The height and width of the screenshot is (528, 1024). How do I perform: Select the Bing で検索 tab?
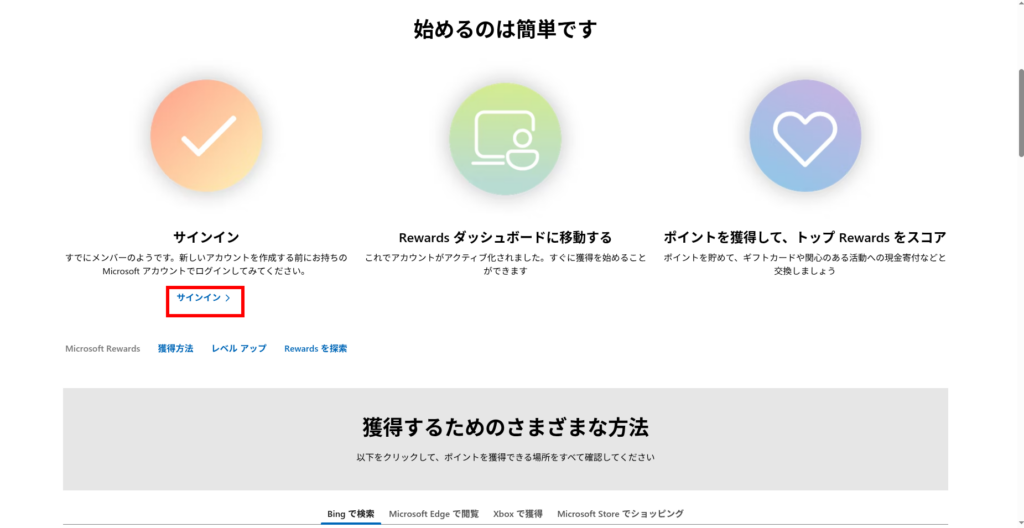tap(351, 514)
